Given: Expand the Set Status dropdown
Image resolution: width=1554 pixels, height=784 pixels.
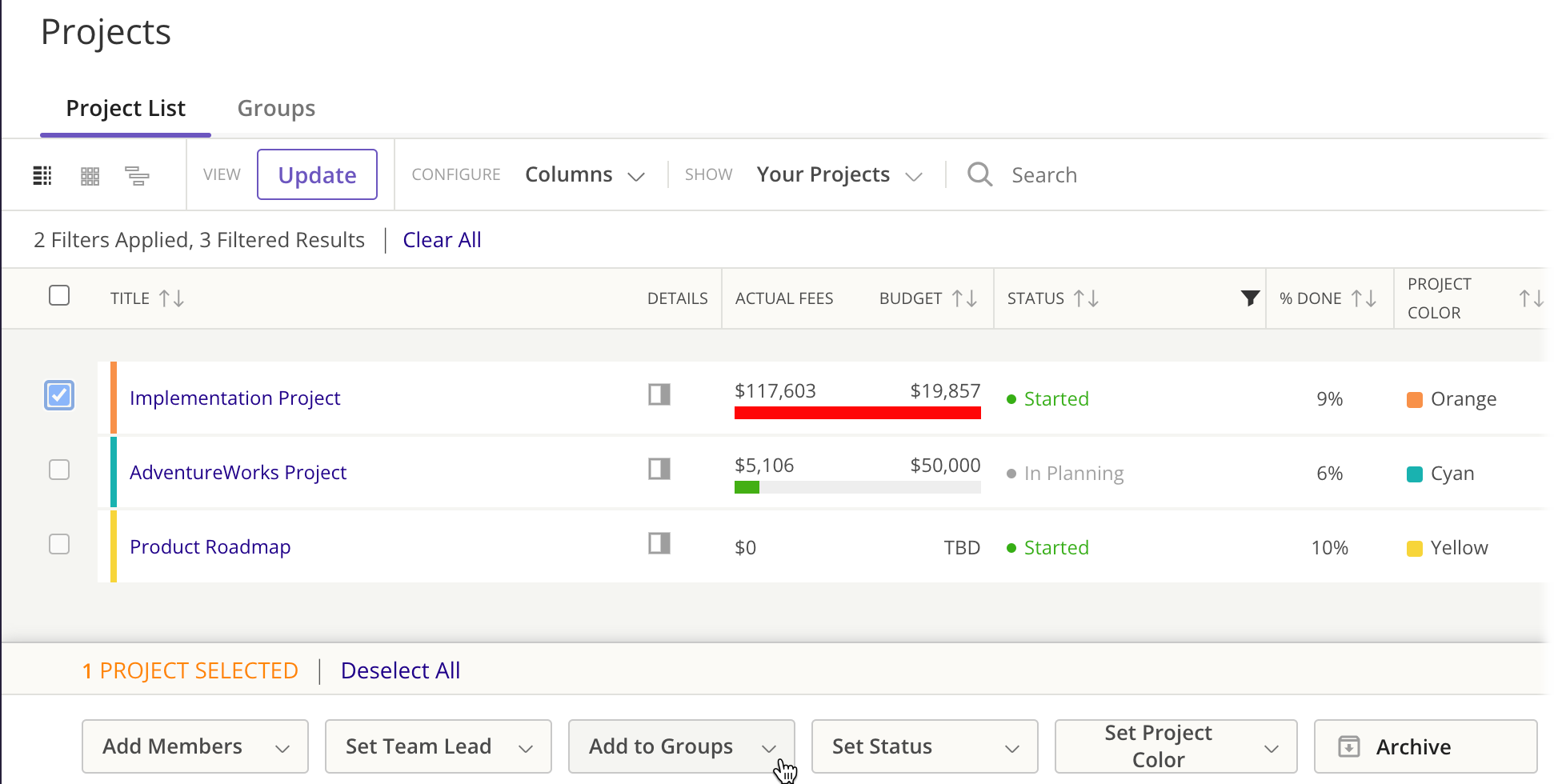Looking at the screenshot, I should click(x=924, y=746).
